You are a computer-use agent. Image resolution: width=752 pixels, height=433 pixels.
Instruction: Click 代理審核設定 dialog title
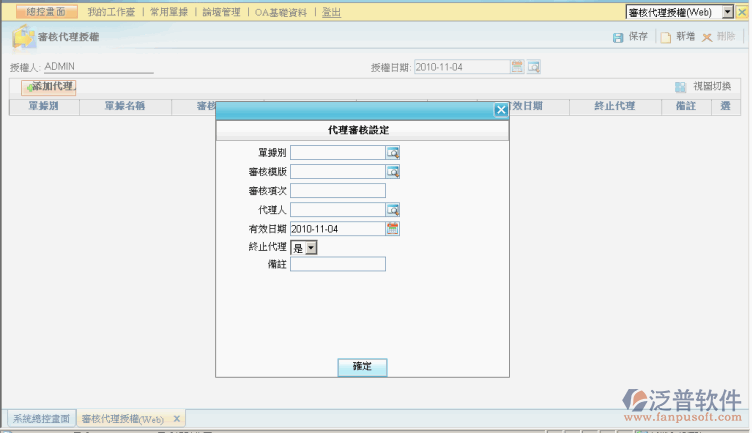tap(358, 130)
